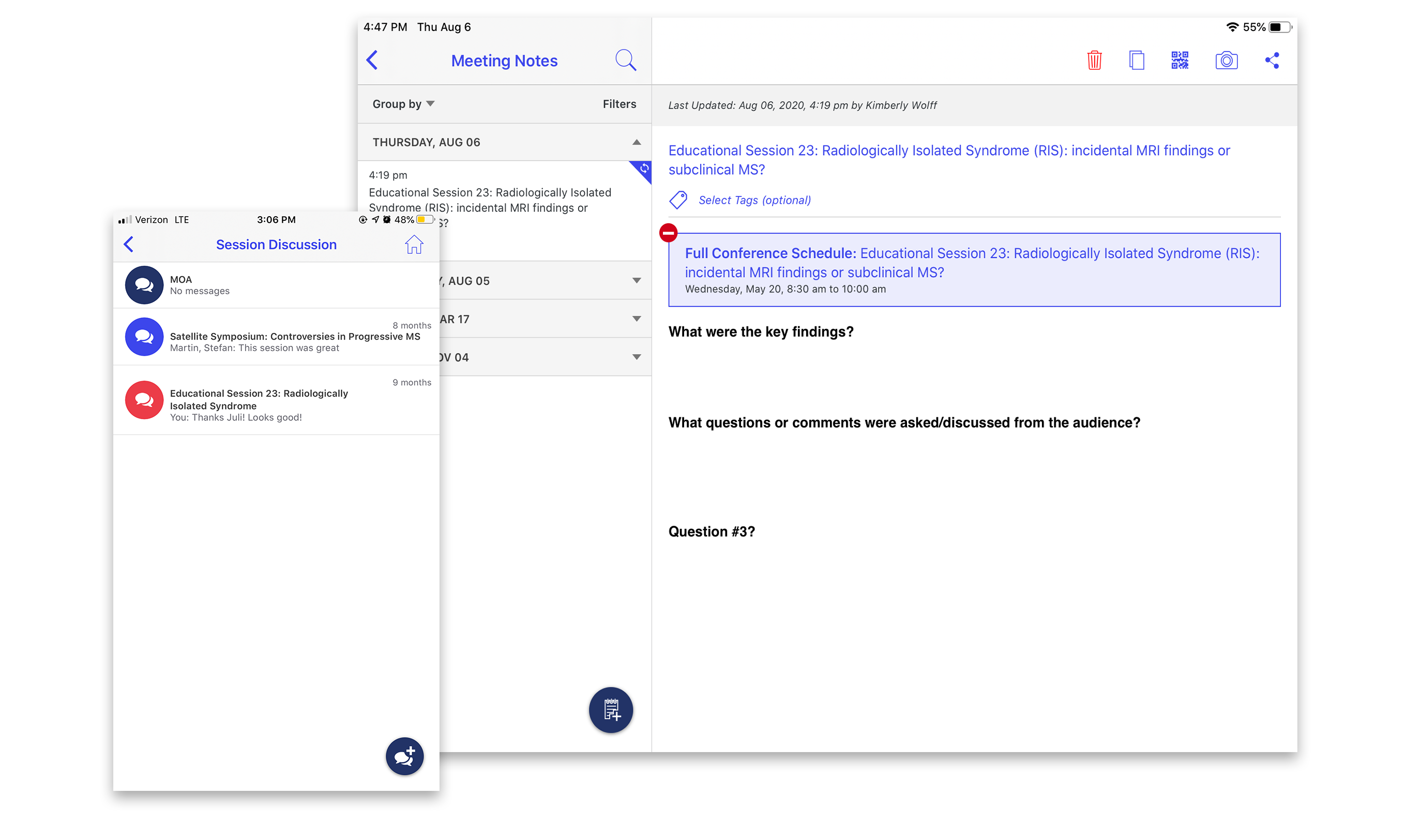Collapse the Thursday, Aug 06 group
The image size is (1406, 840).
[504, 142]
